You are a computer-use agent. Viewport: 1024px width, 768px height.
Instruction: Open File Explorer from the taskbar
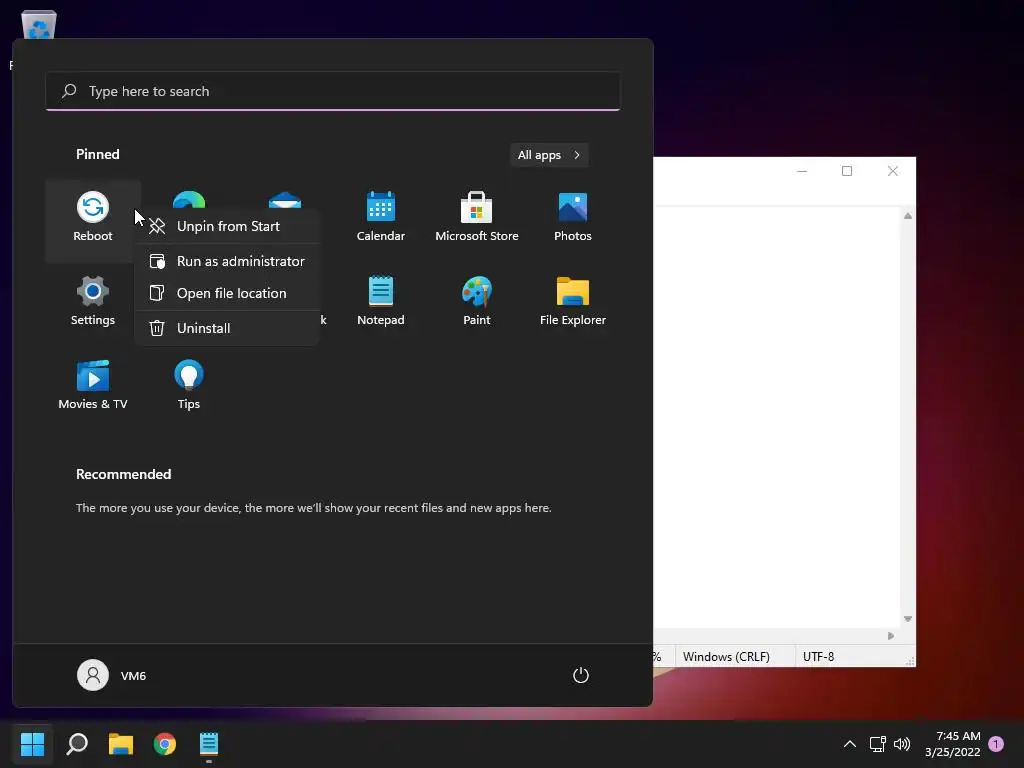coord(121,743)
